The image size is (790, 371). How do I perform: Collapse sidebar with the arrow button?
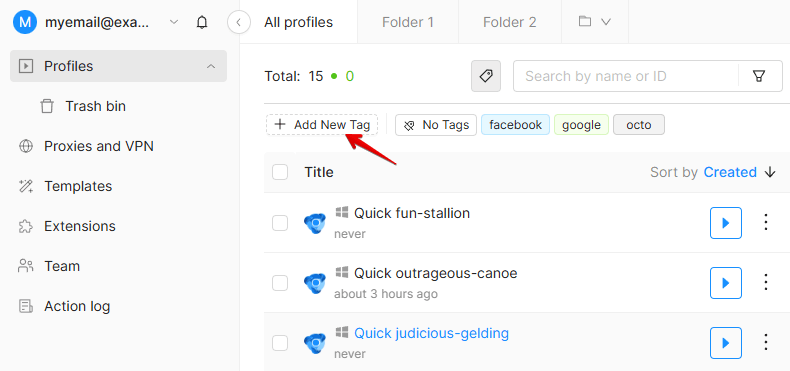pos(239,22)
